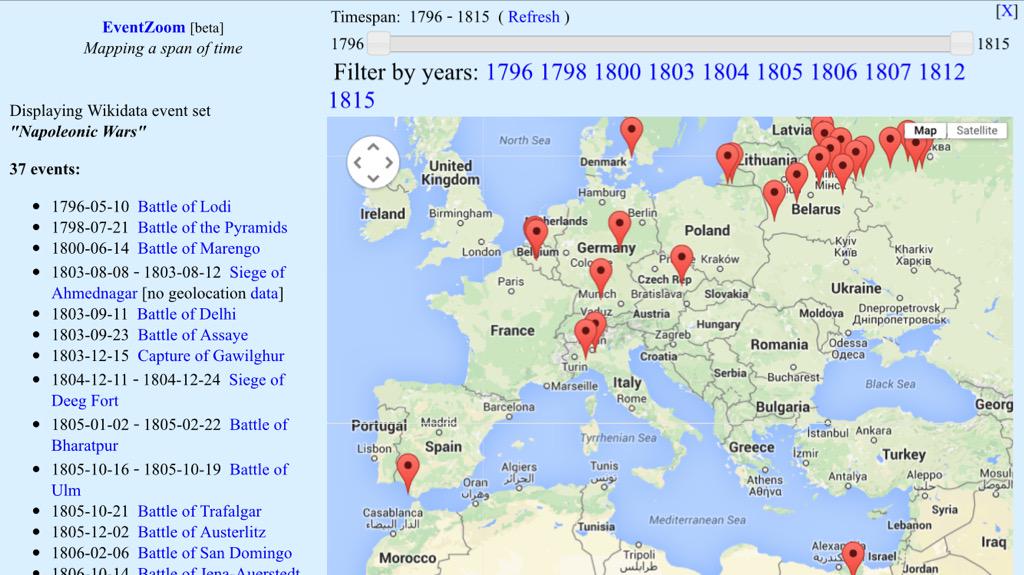Select the Map view type button
The width and height of the screenshot is (1024, 575).
click(x=925, y=131)
